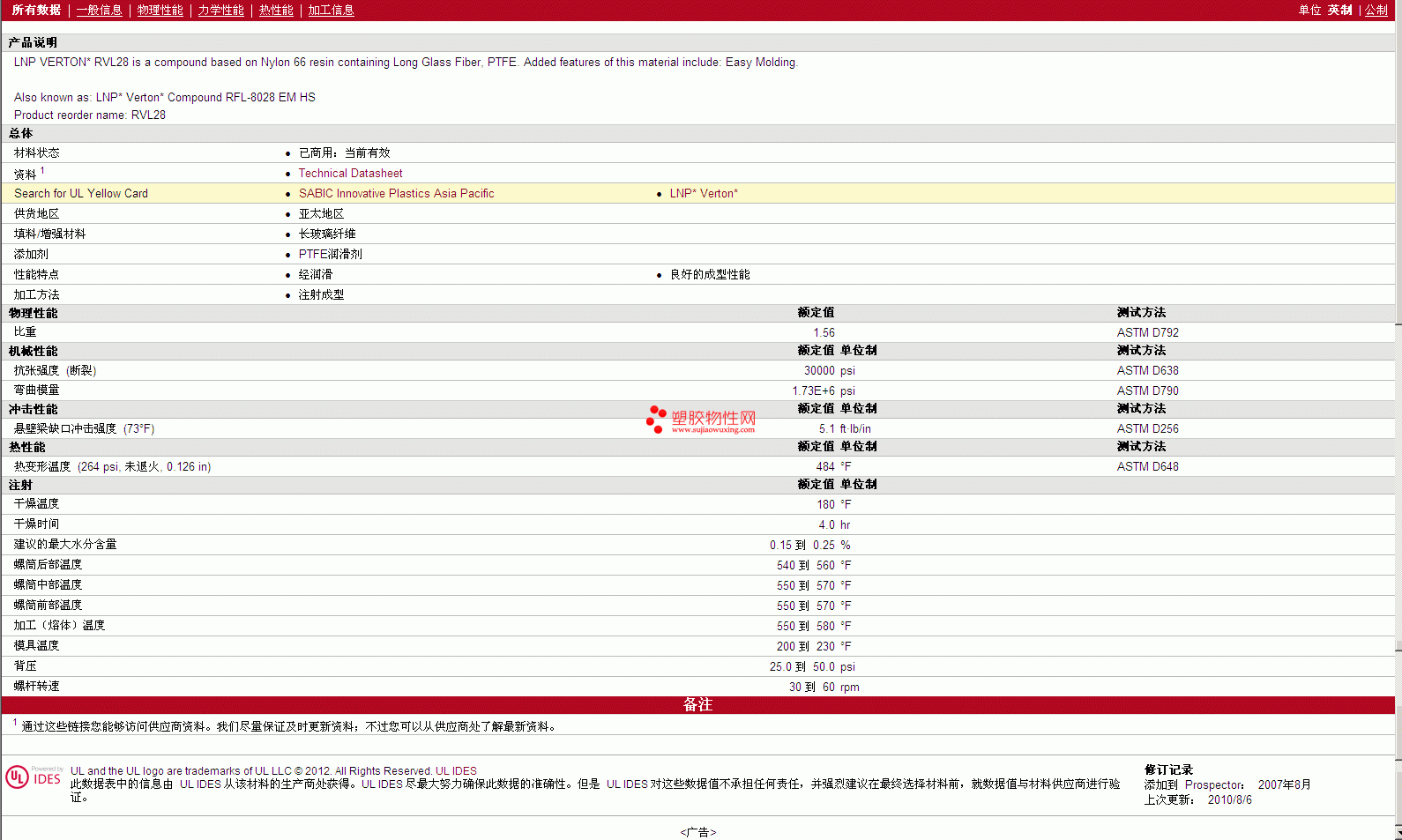Screen dimensions: 1402x840
Task: Click the 填料/增强材料 row label
Action: tap(49, 234)
